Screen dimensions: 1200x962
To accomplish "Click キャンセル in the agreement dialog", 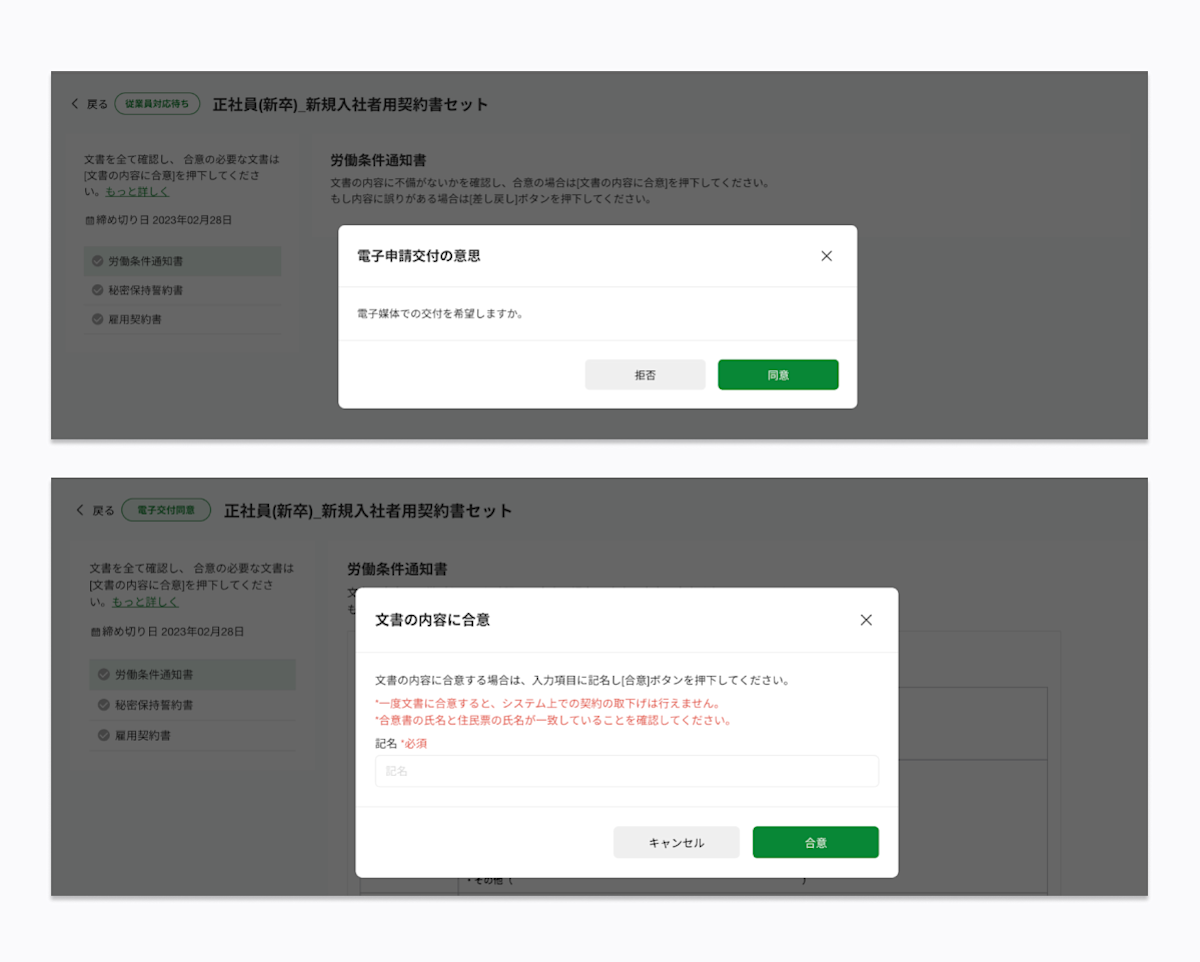I will (x=676, y=842).
